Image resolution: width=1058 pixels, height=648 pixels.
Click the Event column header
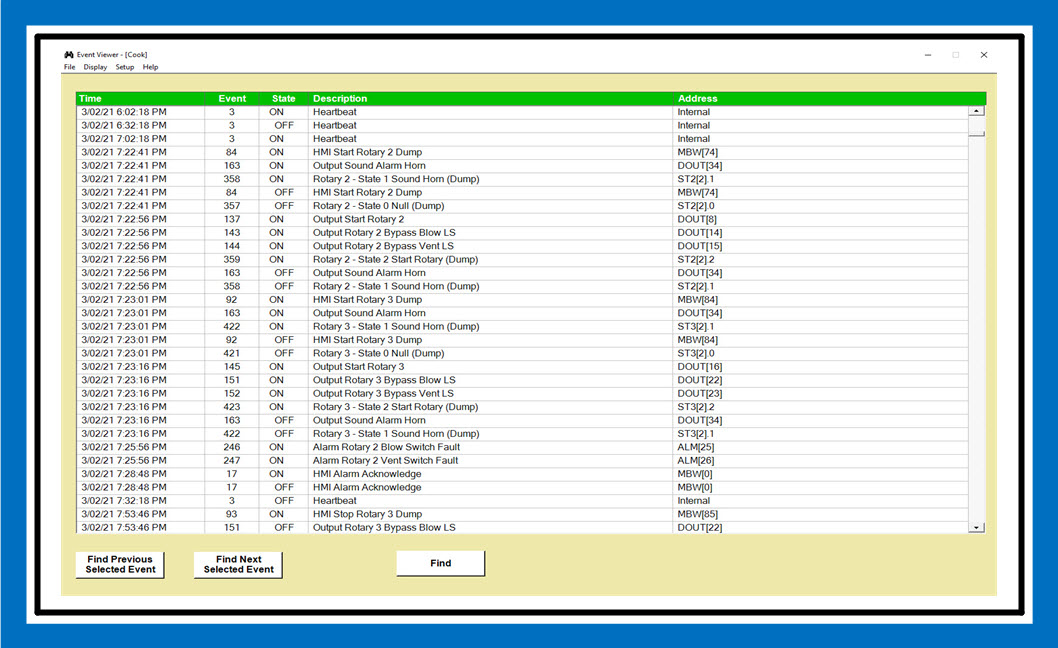232,99
